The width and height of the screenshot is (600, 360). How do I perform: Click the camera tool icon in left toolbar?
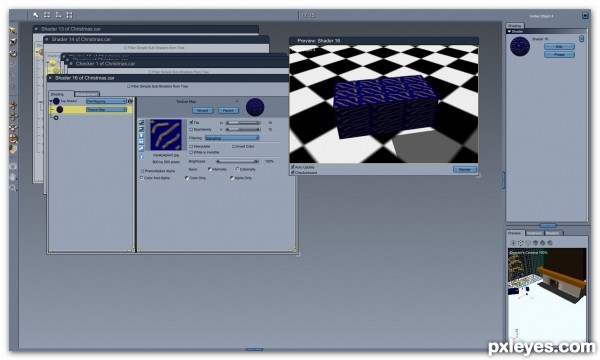[13, 166]
